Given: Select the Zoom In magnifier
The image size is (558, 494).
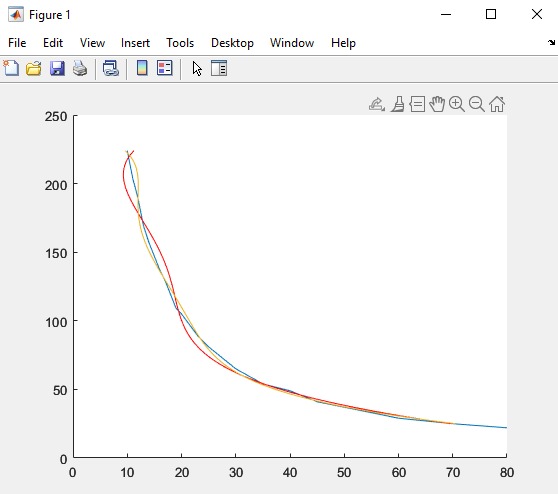Looking at the screenshot, I should (x=457, y=104).
